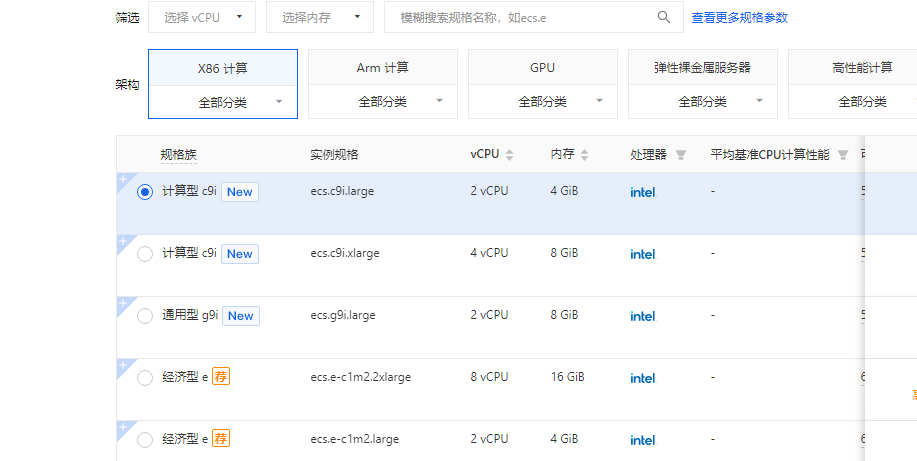Viewport: 917px width, 461px height.
Task: Select the Arm 计算 architecture tab
Action: (382, 68)
